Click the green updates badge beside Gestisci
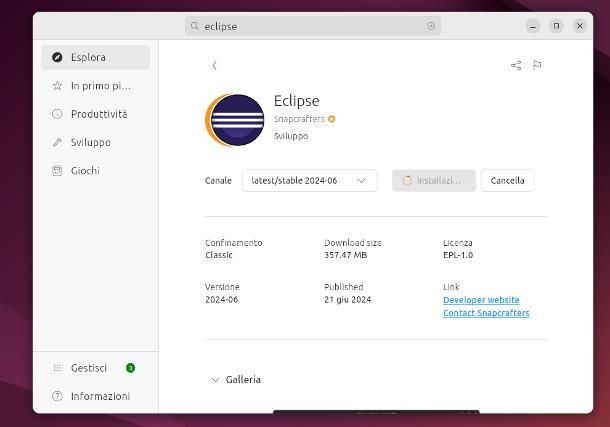 tap(131, 368)
